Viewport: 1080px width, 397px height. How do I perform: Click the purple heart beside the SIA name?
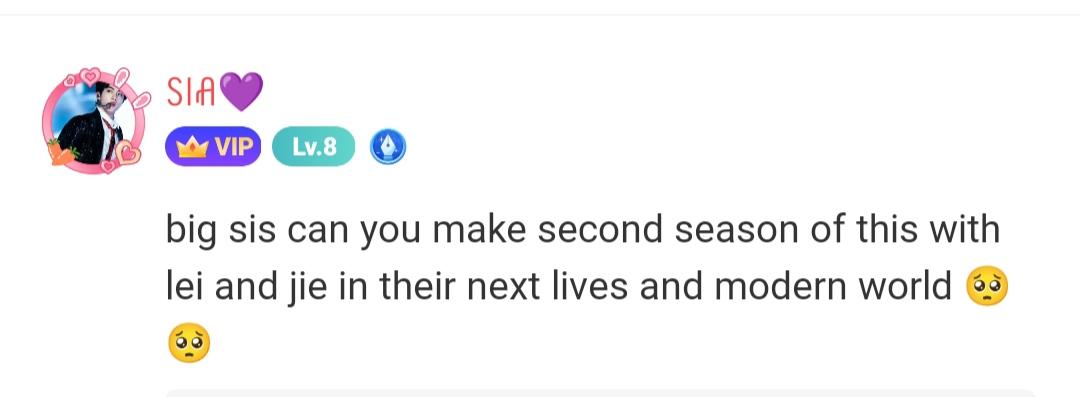click(240, 92)
